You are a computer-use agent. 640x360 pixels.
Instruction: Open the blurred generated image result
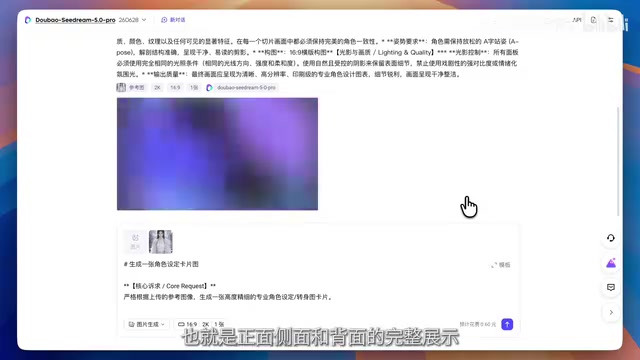(x=217, y=154)
